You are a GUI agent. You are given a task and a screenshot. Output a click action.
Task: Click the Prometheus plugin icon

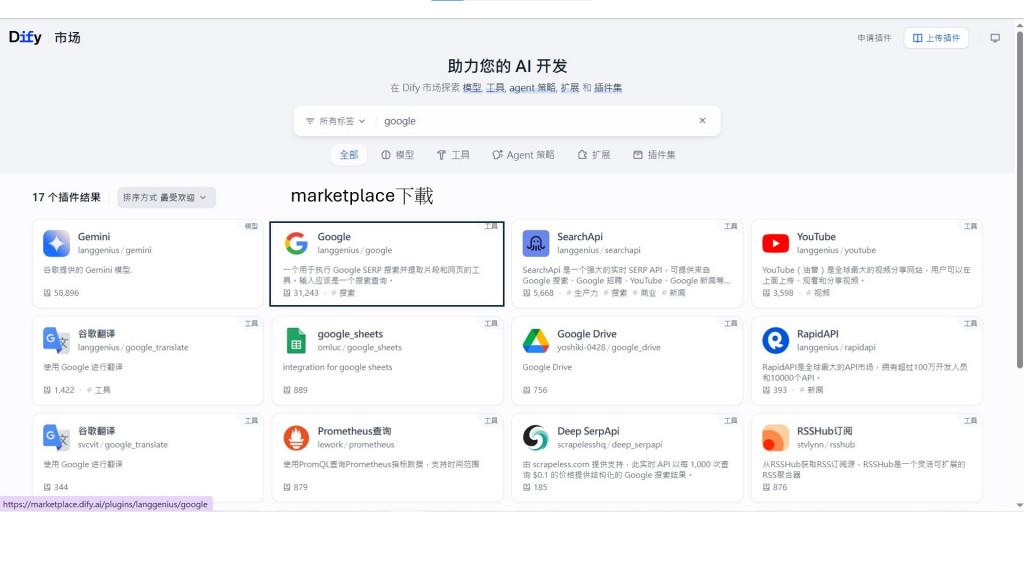pos(296,438)
